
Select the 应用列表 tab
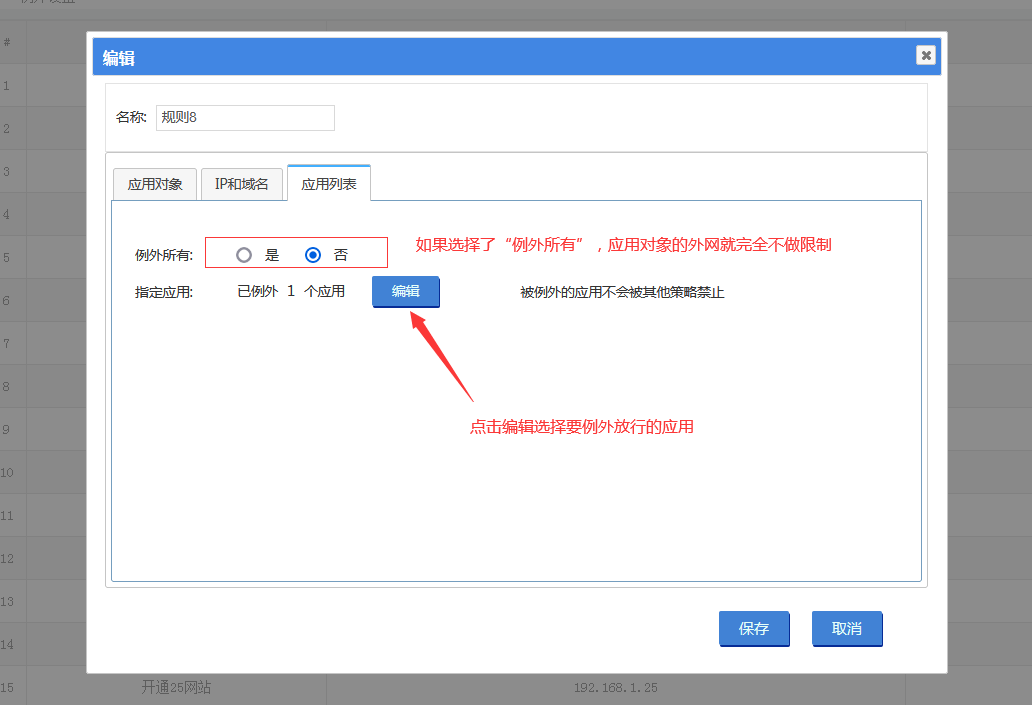(329, 184)
